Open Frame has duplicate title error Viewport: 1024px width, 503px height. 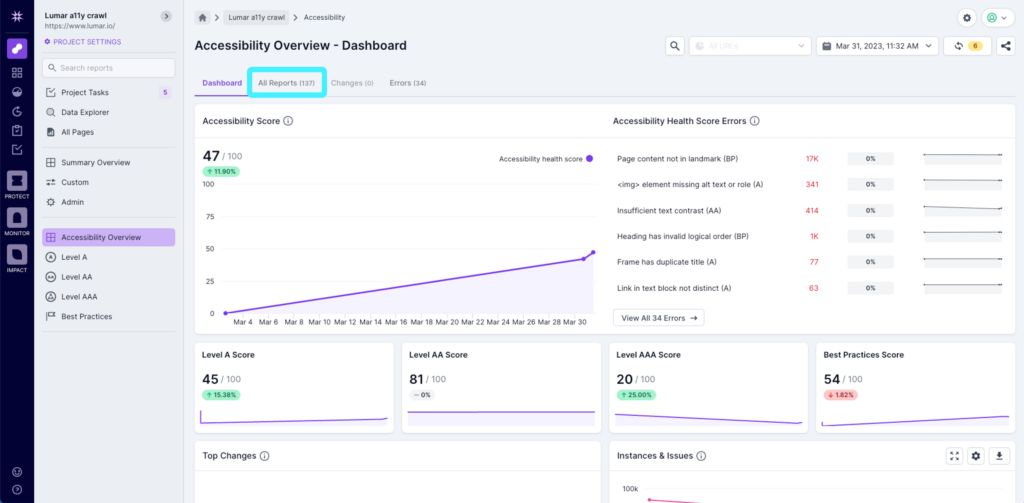click(x=667, y=262)
